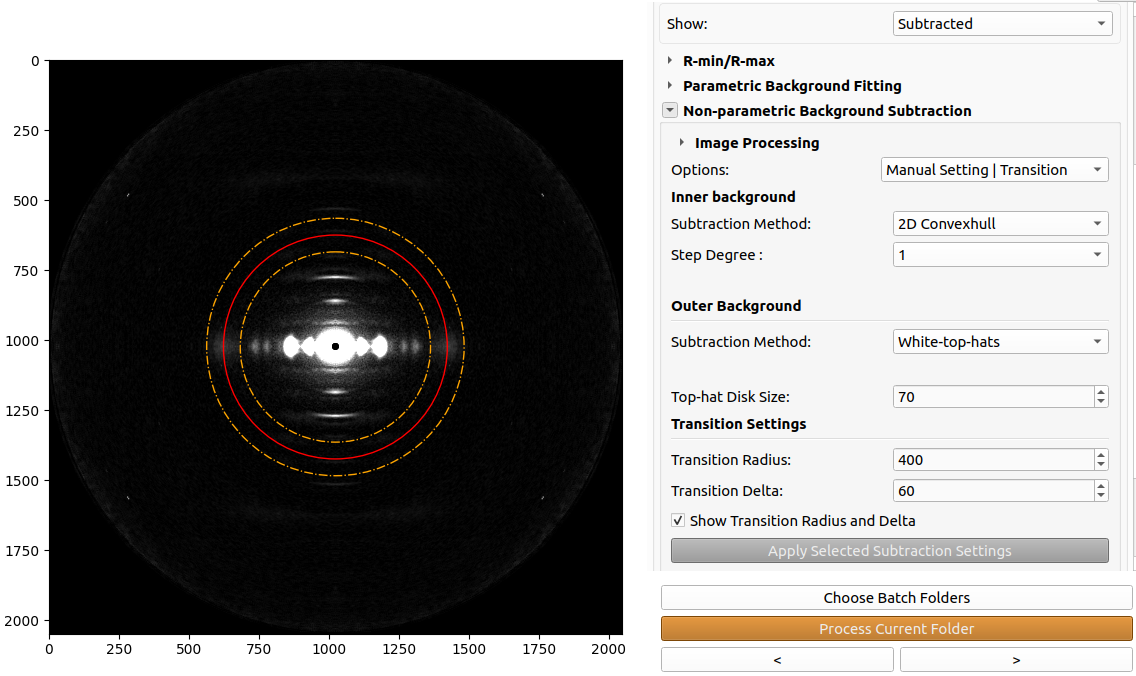Decrease Transition Delta with down arrow
1136x676 pixels.
(1100, 496)
